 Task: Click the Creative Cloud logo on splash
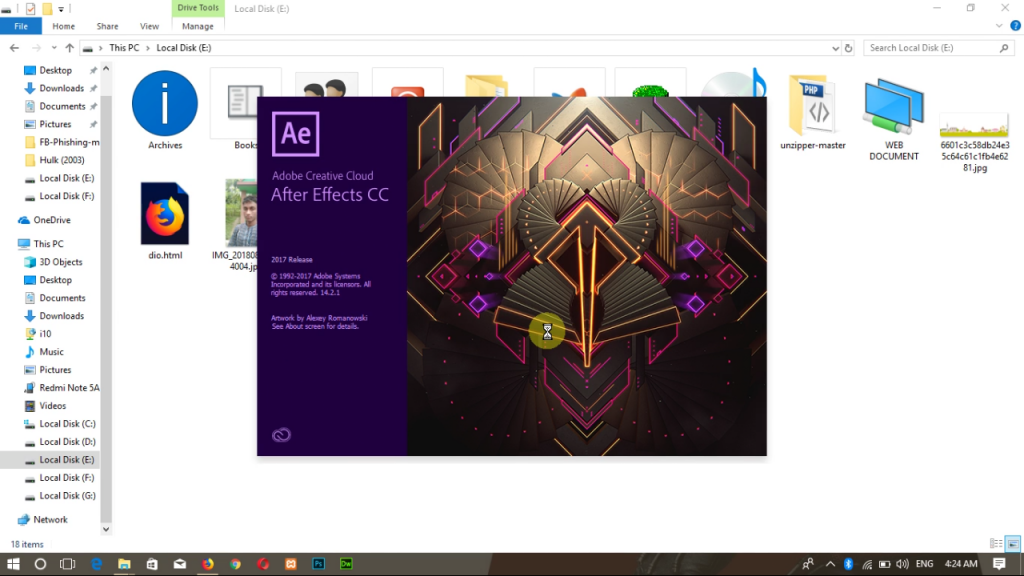point(281,434)
